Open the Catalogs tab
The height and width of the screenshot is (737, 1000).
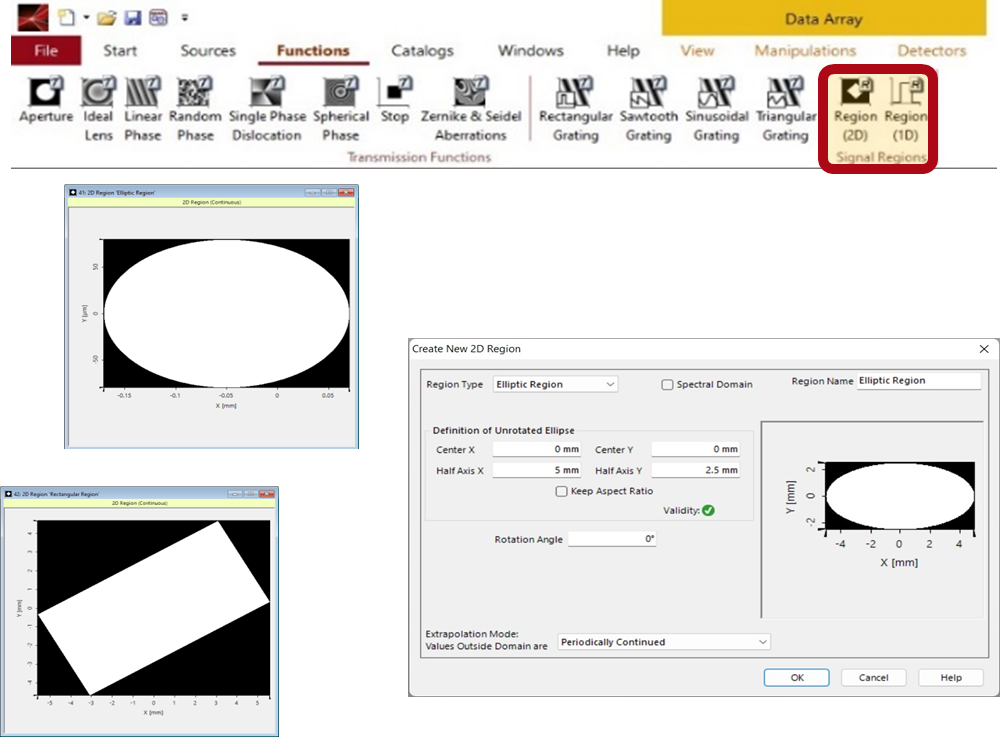click(422, 50)
